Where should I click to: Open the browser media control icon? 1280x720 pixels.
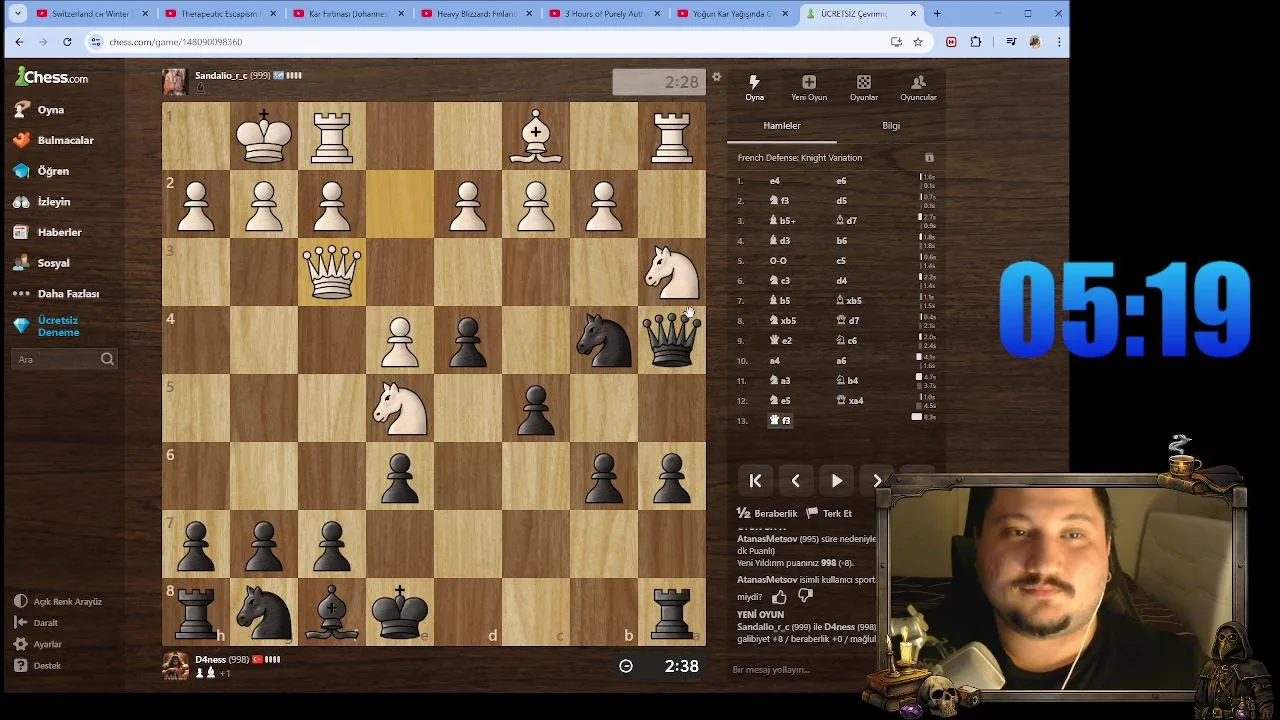click(x=1012, y=42)
